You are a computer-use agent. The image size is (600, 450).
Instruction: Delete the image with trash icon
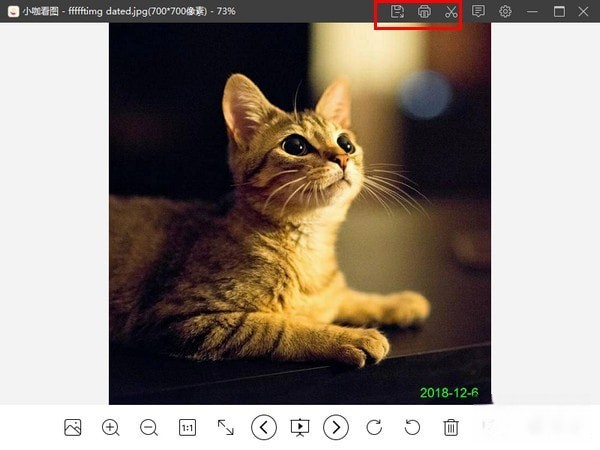[x=451, y=427]
